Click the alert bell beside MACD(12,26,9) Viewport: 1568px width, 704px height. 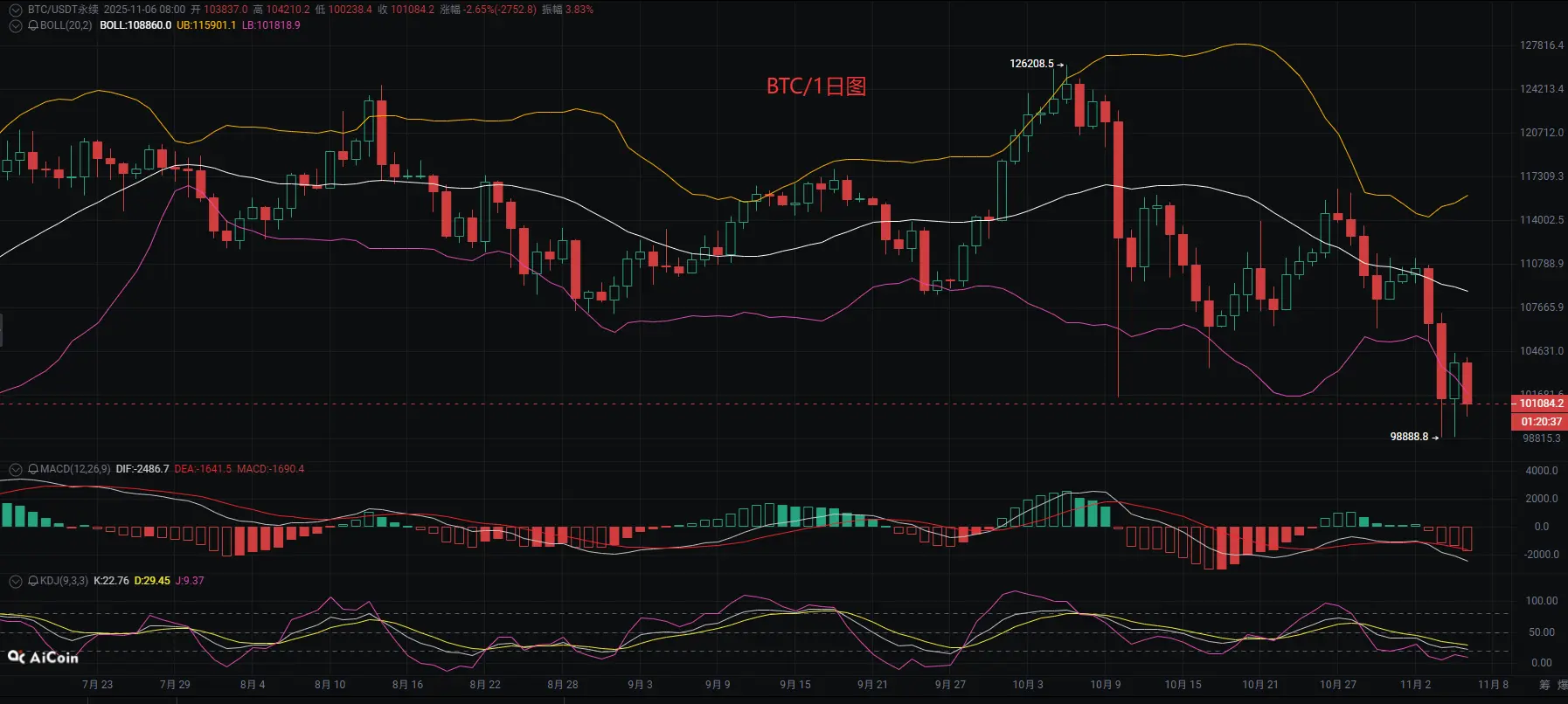click(x=33, y=469)
